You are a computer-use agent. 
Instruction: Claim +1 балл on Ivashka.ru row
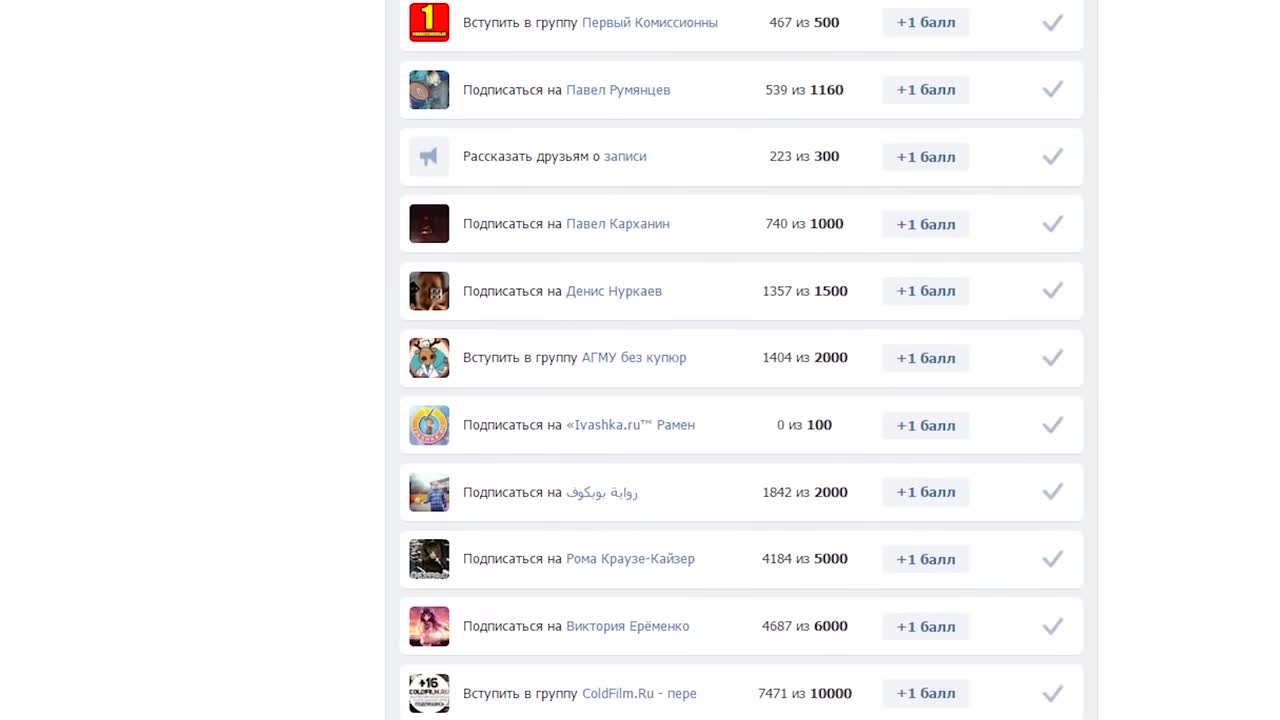926,425
